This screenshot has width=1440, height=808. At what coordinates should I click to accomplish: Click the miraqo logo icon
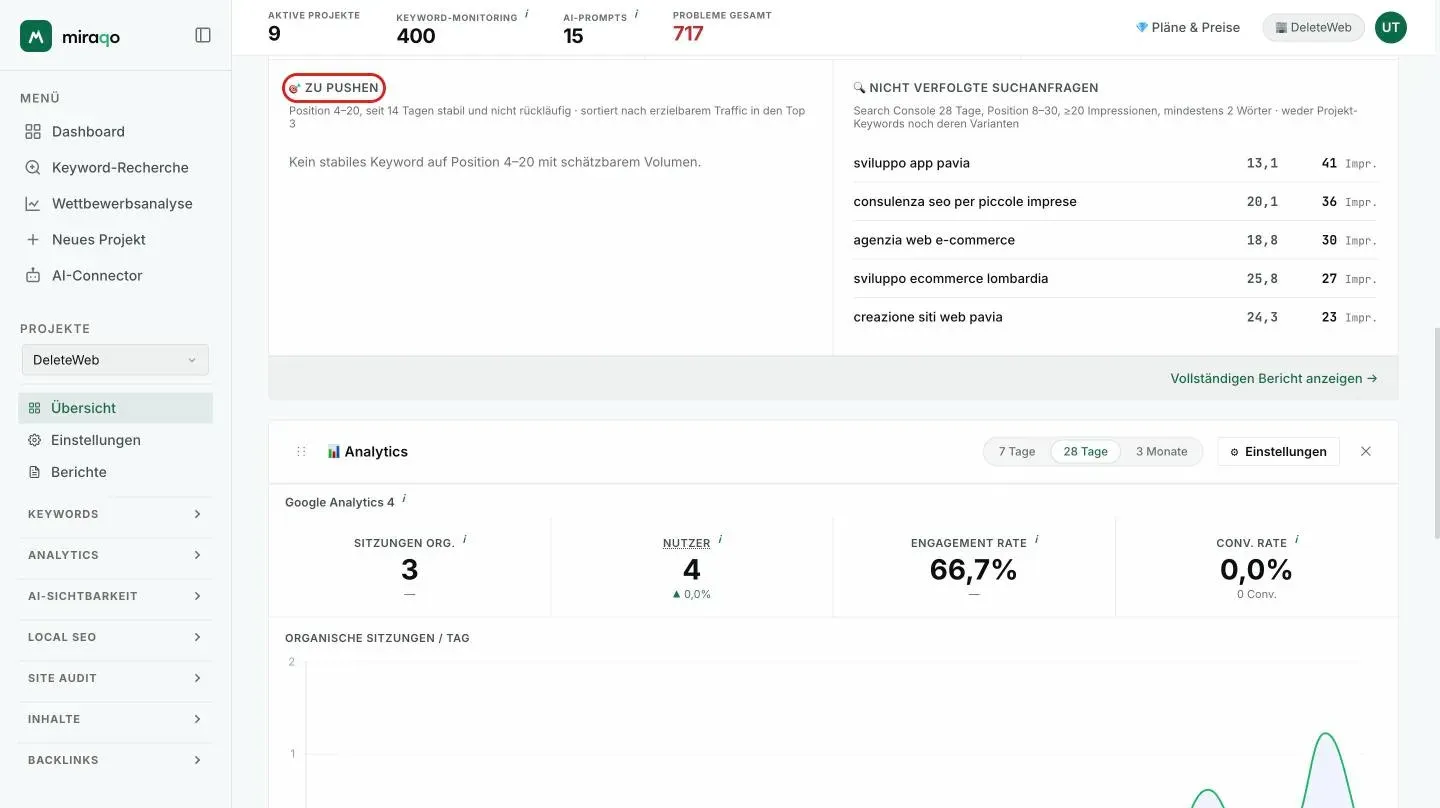pyautogui.click(x=36, y=36)
